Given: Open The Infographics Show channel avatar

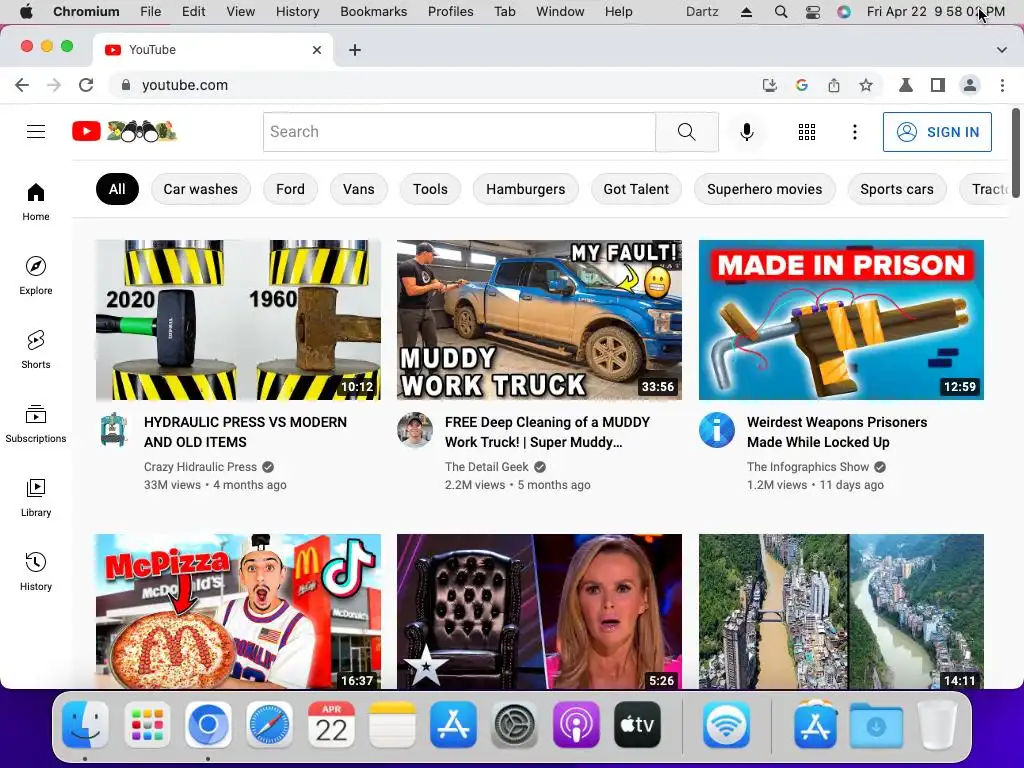Looking at the screenshot, I should tap(716, 430).
